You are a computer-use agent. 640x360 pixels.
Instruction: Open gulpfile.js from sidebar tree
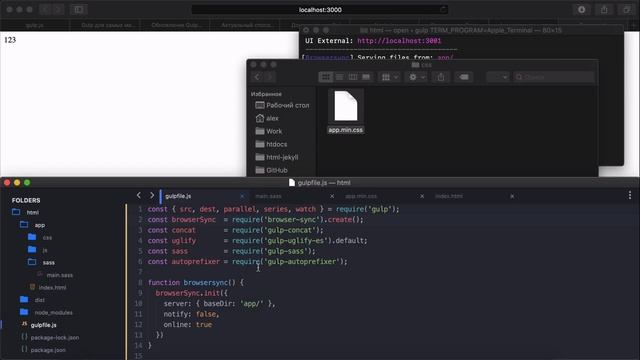point(43,325)
